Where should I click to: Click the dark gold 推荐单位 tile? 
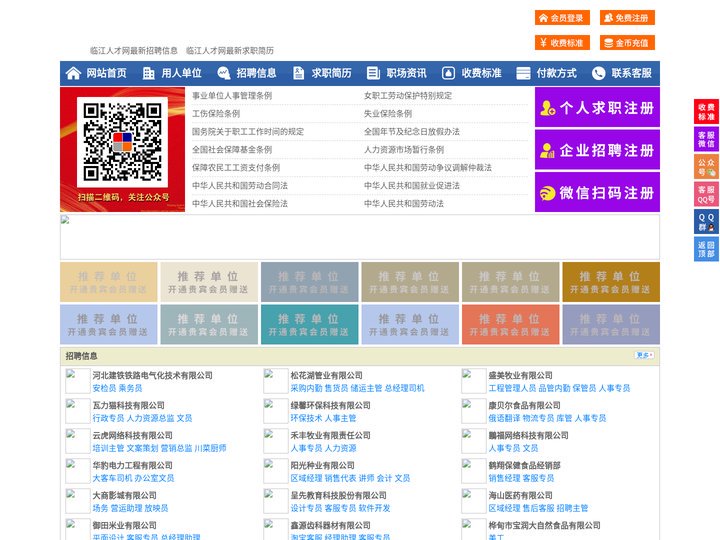click(x=611, y=282)
